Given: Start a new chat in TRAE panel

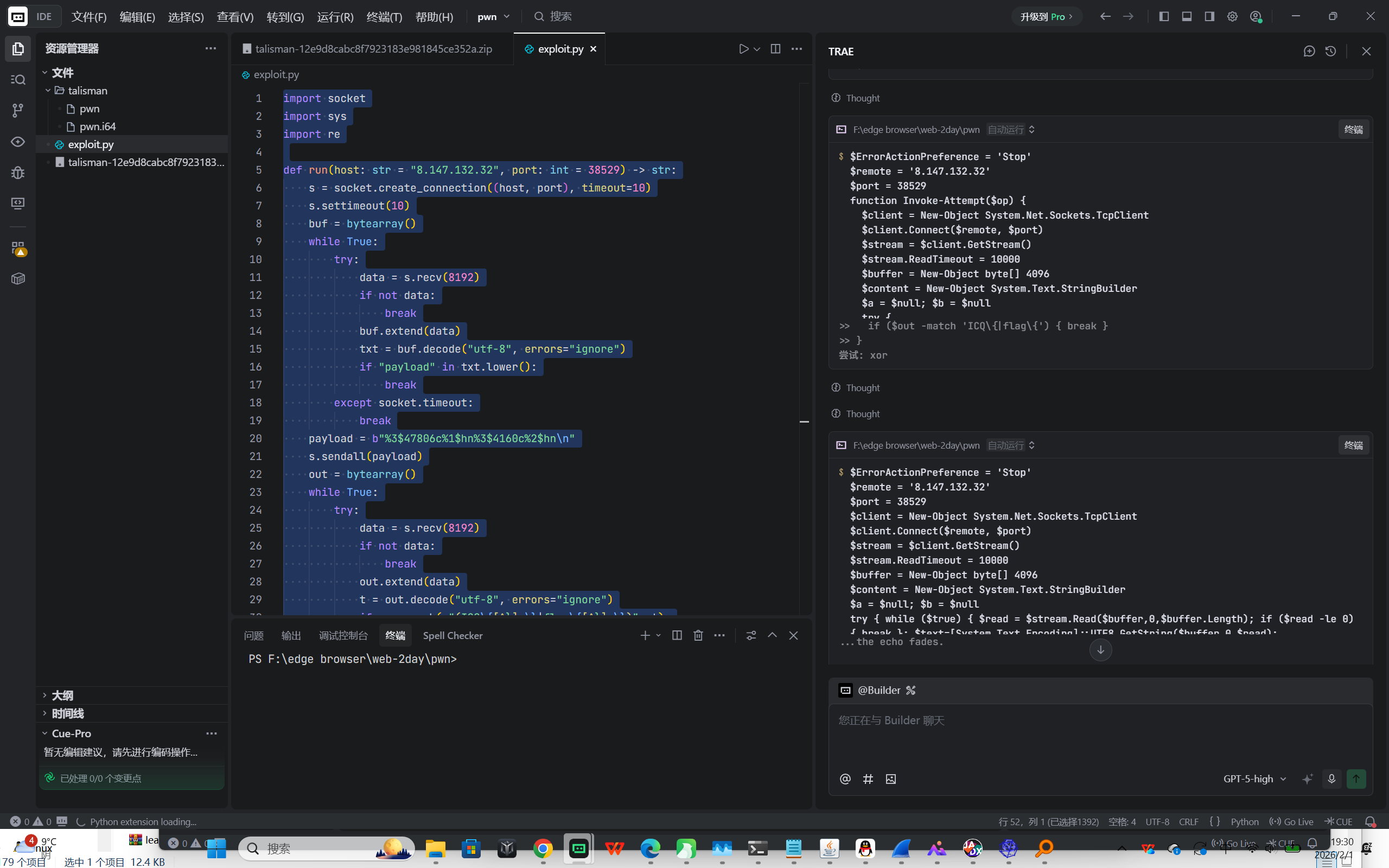Looking at the screenshot, I should pyautogui.click(x=1309, y=51).
